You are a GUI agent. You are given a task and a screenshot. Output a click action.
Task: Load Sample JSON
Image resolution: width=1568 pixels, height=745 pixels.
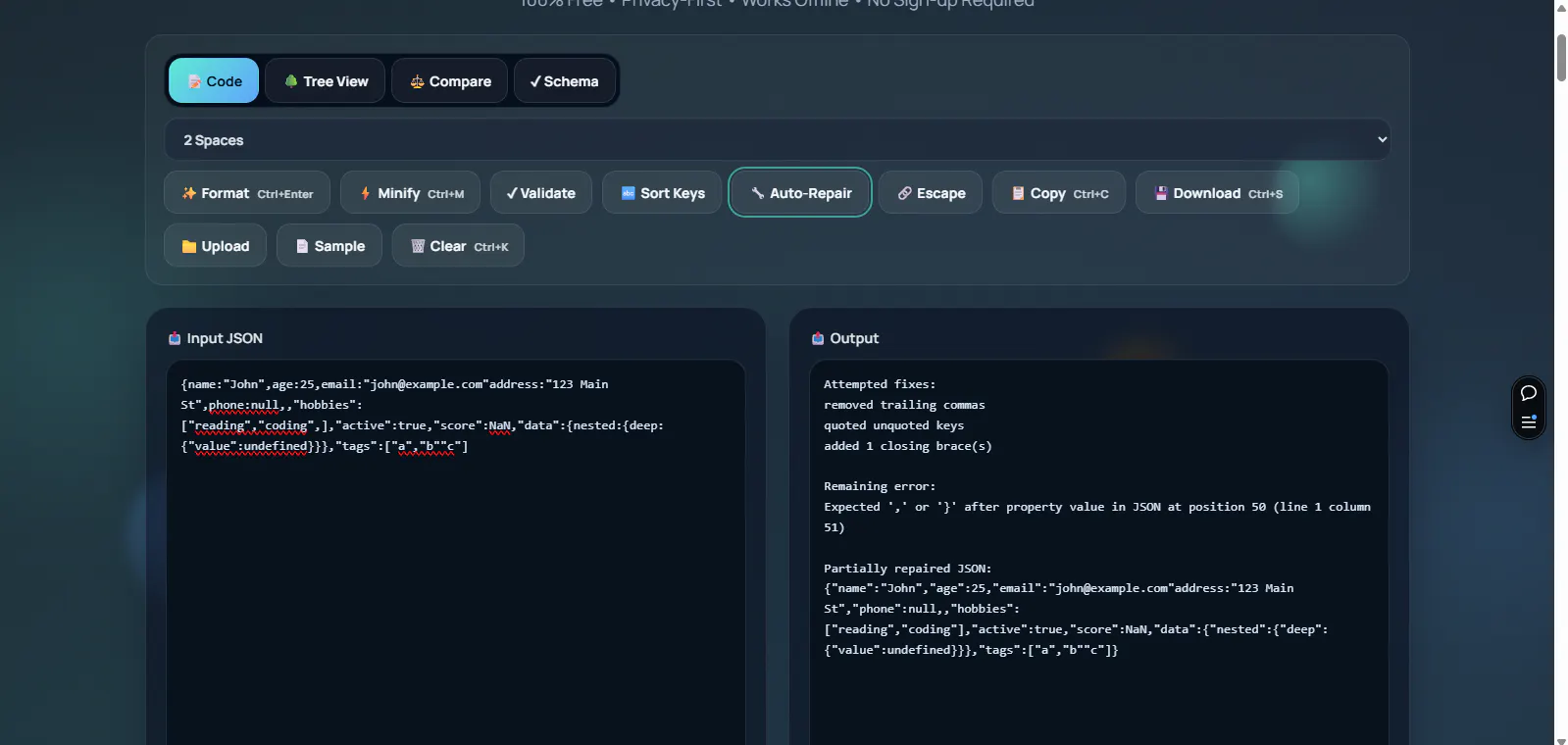[329, 245]
